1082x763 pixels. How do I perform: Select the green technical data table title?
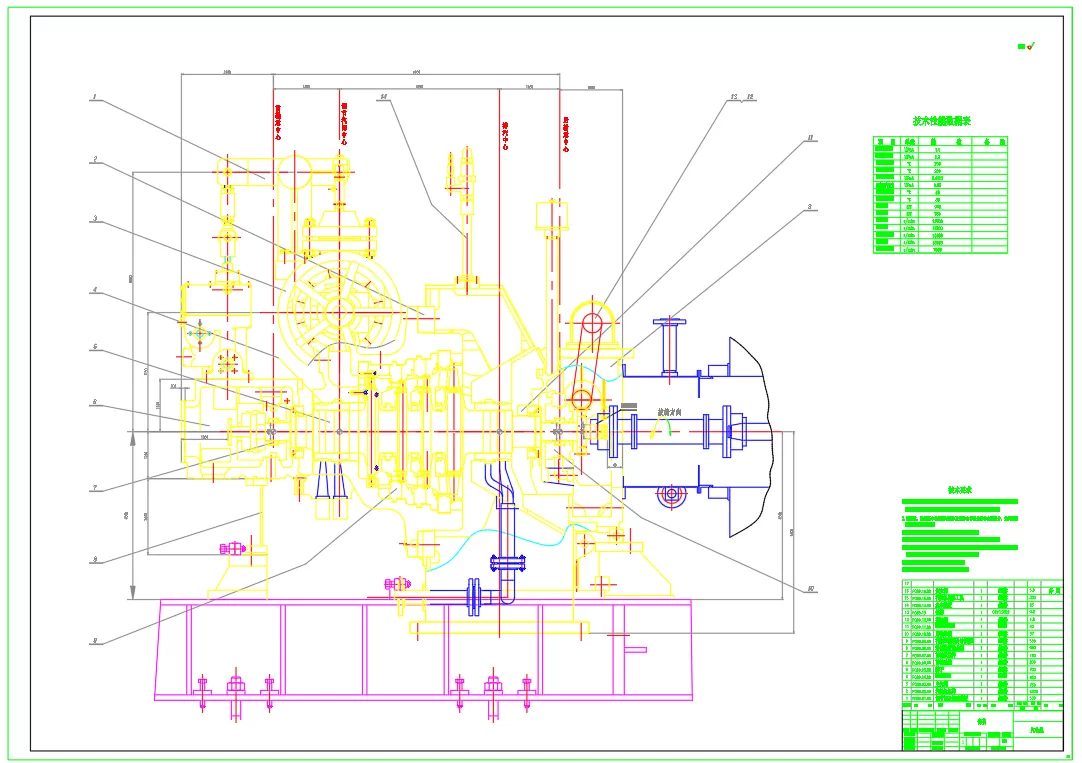point(941,121)
